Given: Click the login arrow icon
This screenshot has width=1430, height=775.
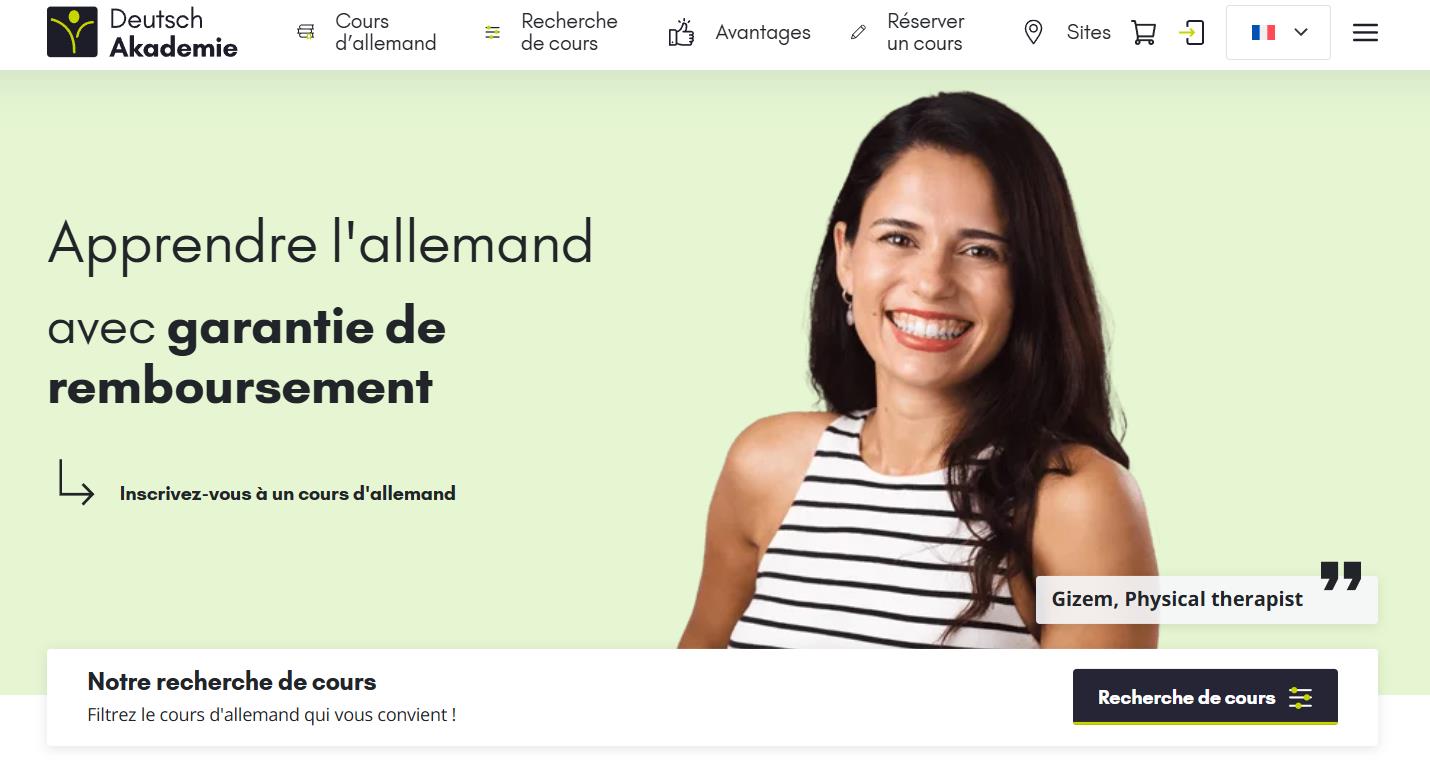Looking at the screenshot, I should pos(1191,32).
